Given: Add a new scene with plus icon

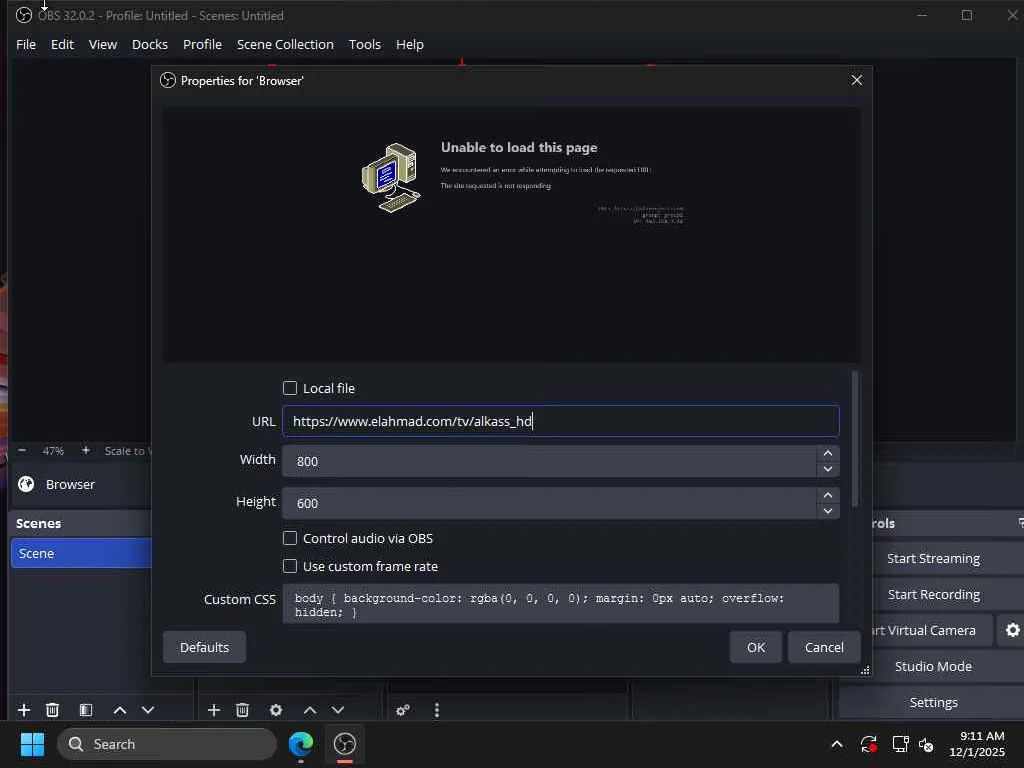Looking at the screenshot, I should click(24, 710).
